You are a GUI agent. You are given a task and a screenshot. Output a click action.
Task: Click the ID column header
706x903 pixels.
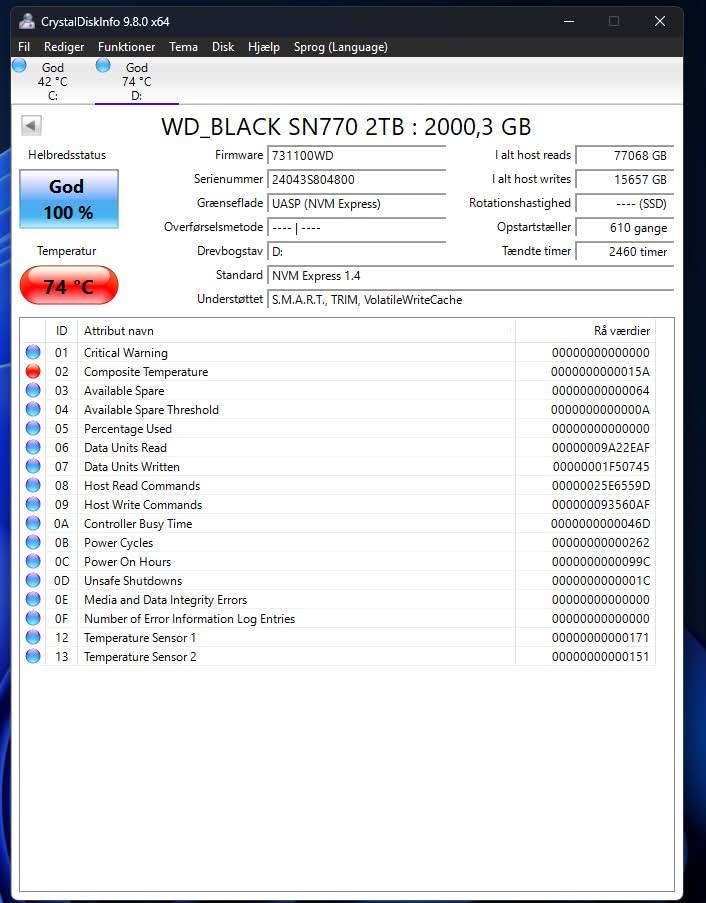coord(61,331)
